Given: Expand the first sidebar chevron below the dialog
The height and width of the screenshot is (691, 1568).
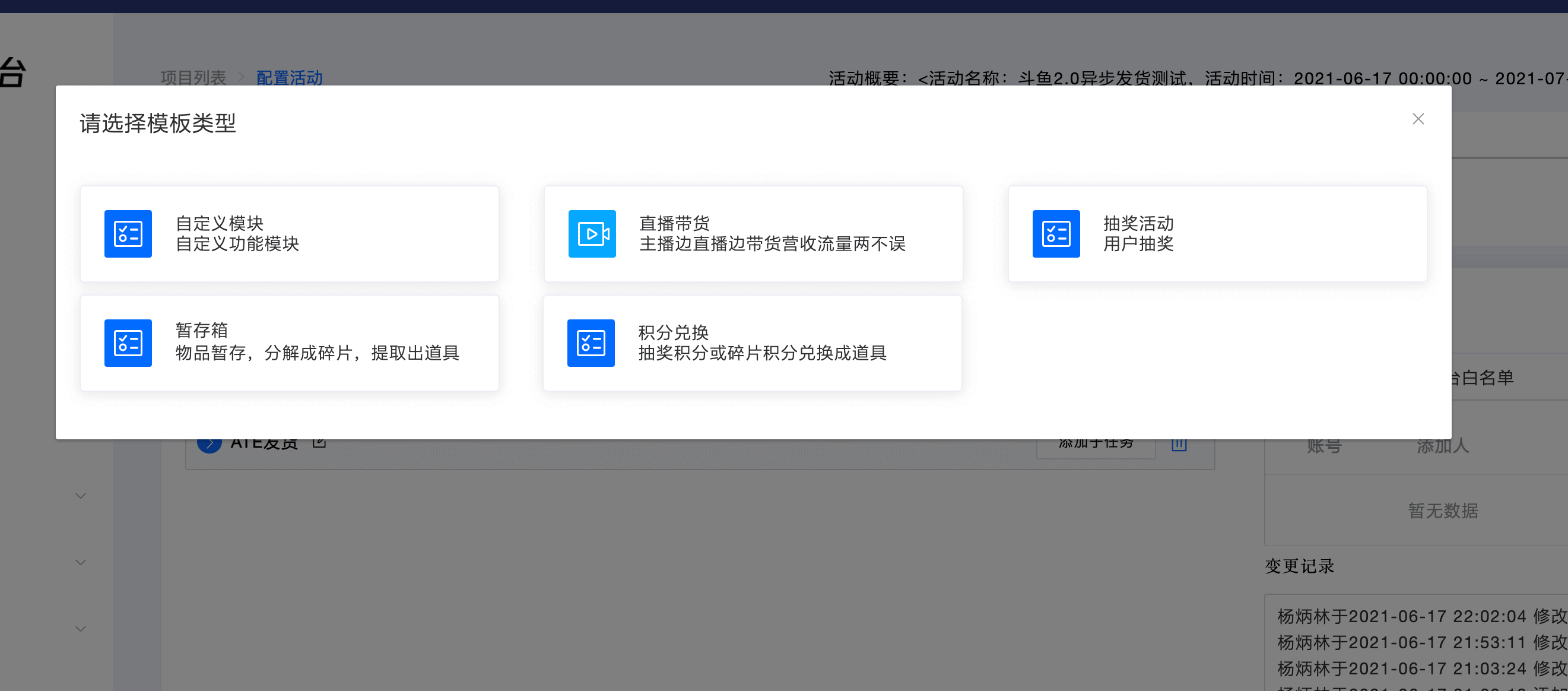Looking at the screenshot, I should pyautogui.click(x=80, y=496).
